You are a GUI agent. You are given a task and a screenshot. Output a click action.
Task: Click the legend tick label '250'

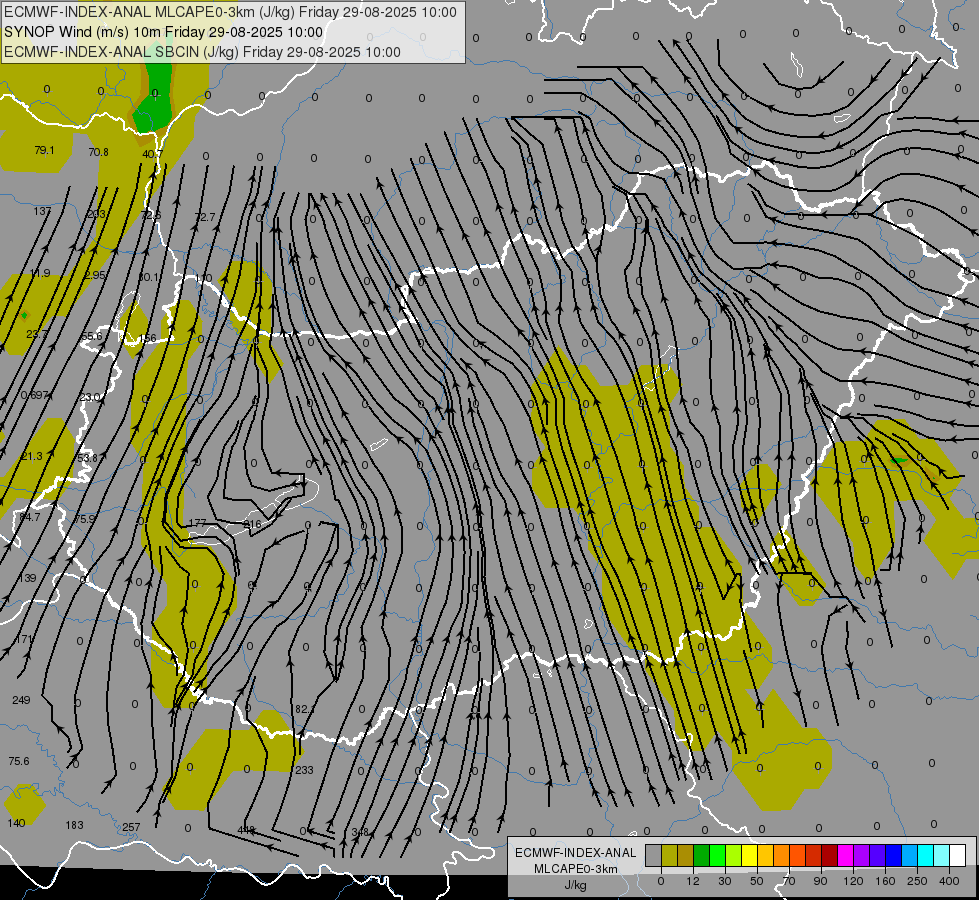pos(917,881)
